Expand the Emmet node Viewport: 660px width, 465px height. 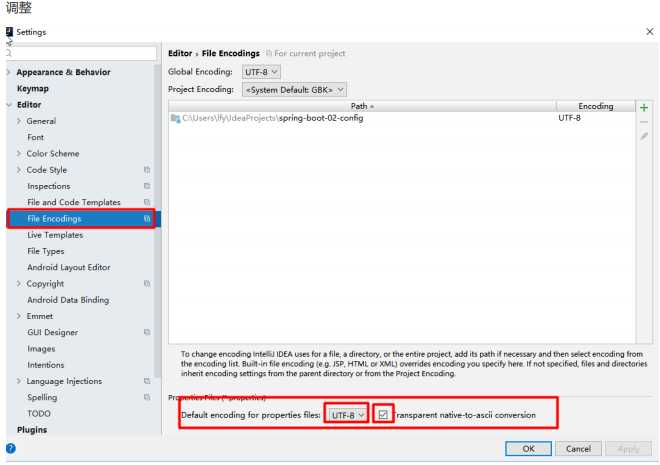click(19, 316)
